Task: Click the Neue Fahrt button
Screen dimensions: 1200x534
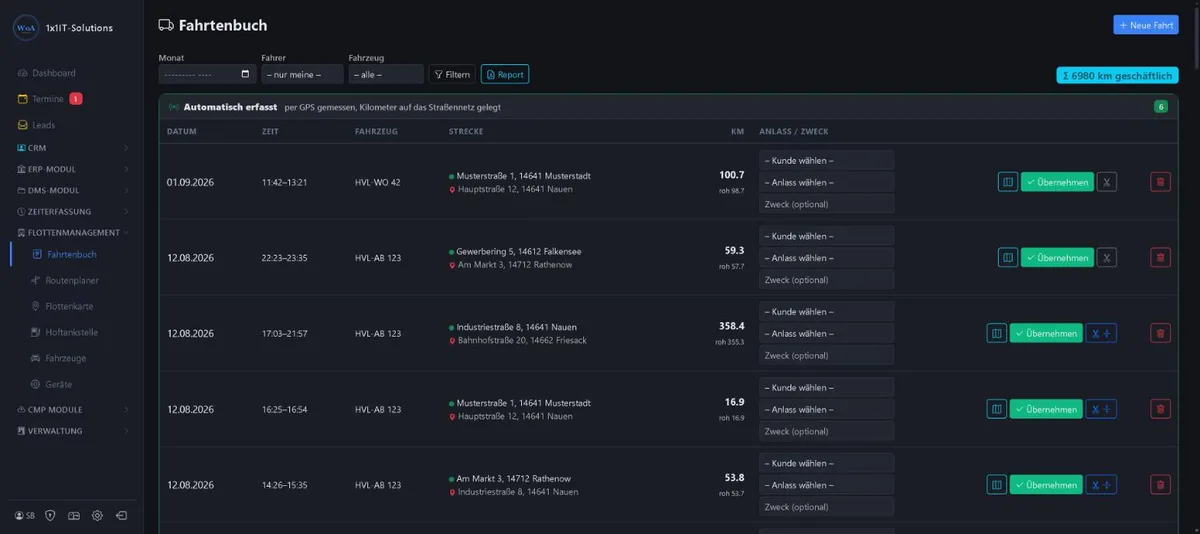Action: click(1145, 25)
